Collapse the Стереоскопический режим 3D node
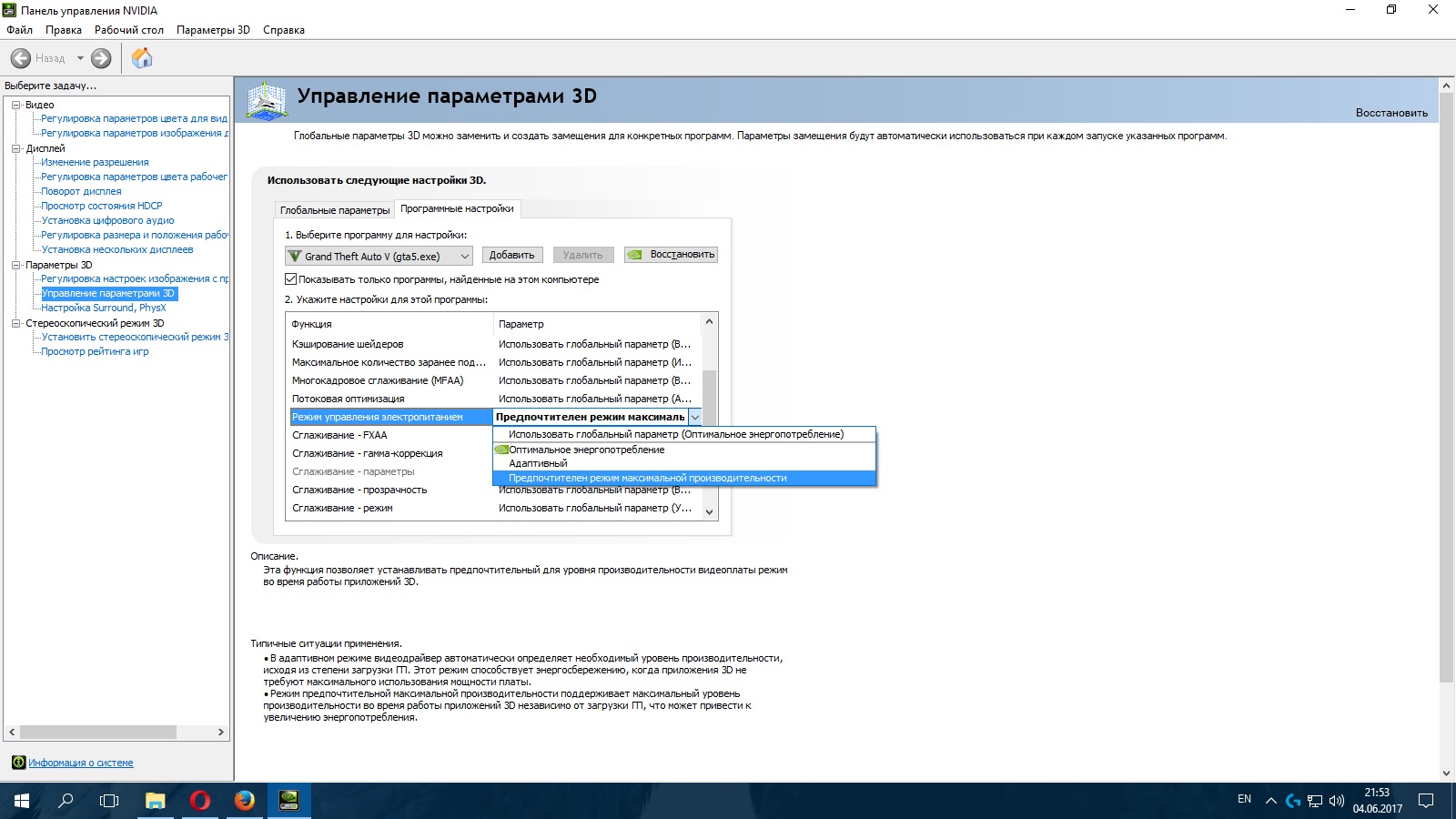Image resolution: width=1456 pixels, height=819 pixels. pos(15,323)
